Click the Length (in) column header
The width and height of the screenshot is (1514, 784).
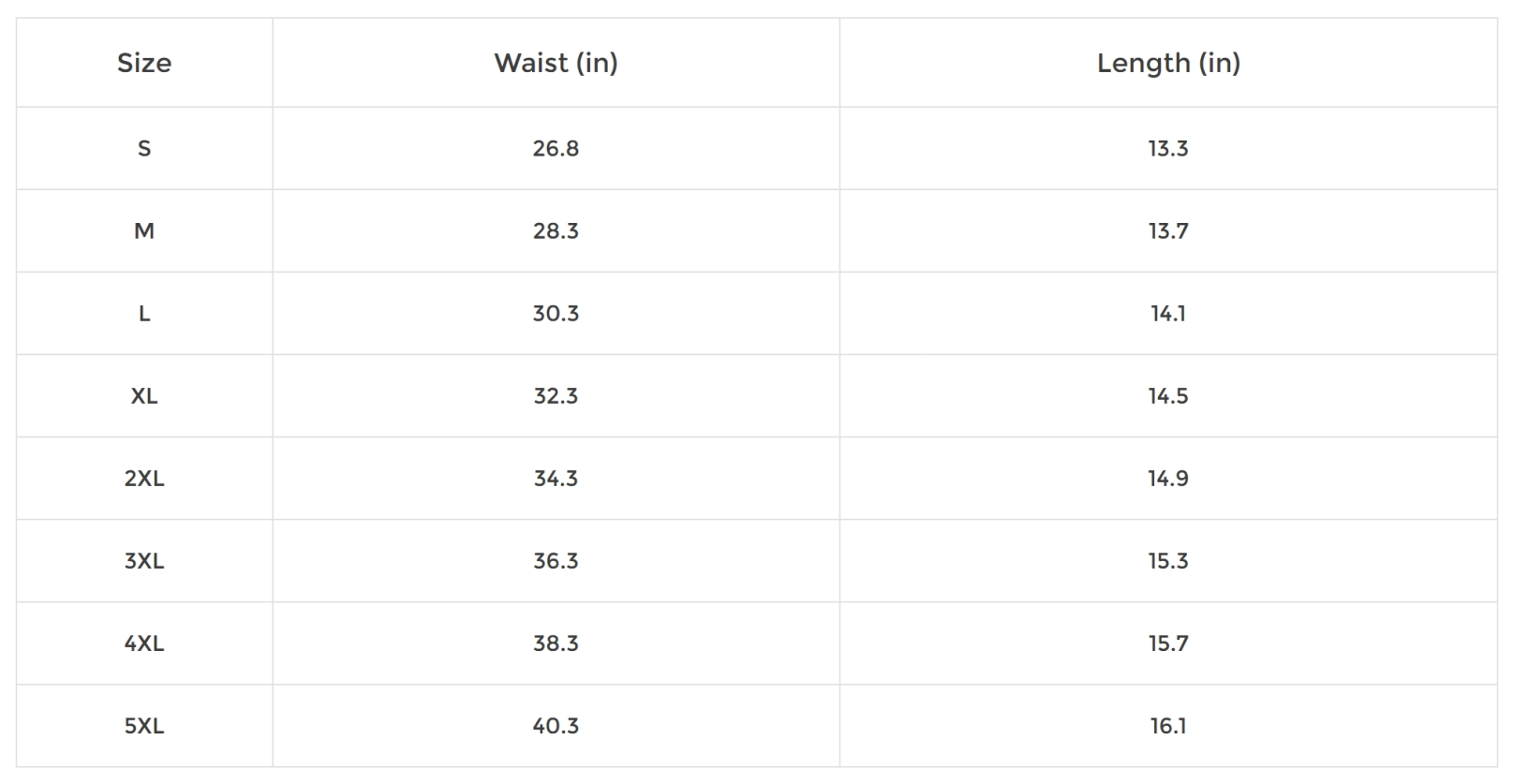pyautogui.click(x=1168, y=63)
